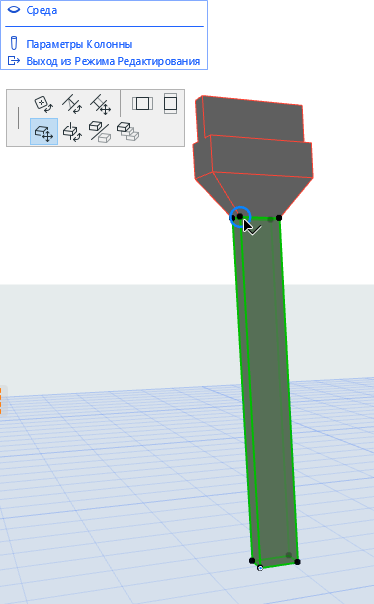Viewport: 374px width, 604px height.
Task: Click the slant column rotate-angle icon
Action: (72, 104)
